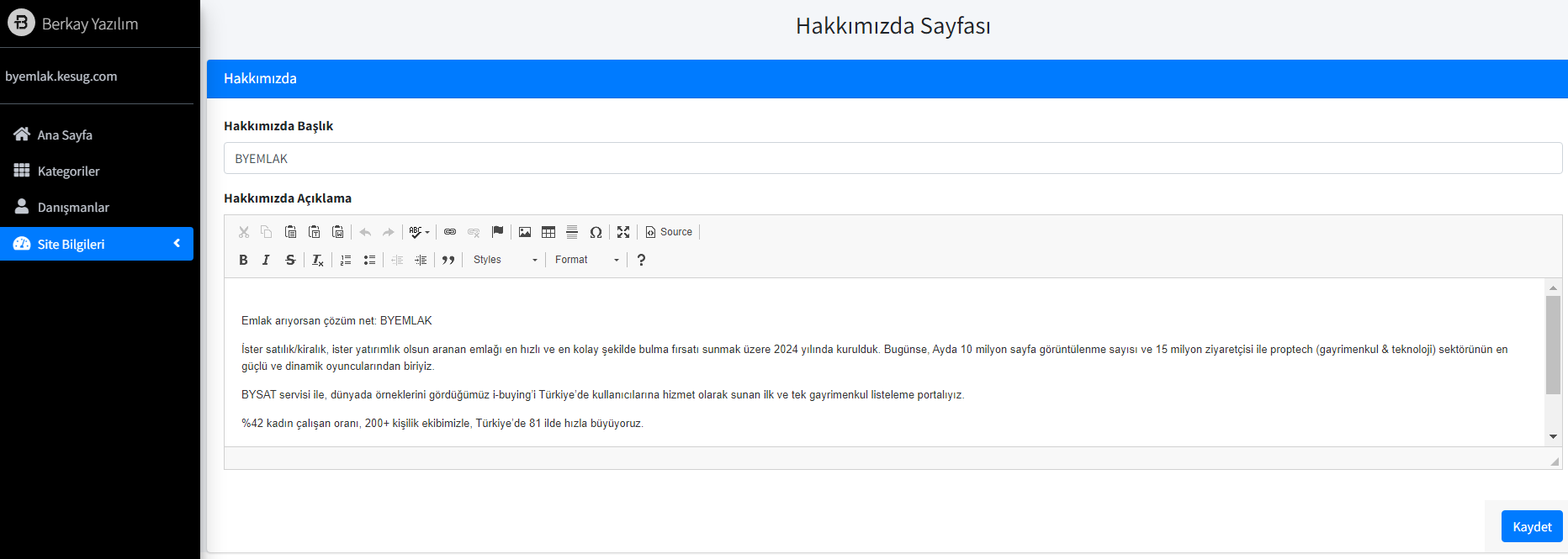This screenshot has height=559, width=1568.
Task: Insert an image into the editor
Action: (525, 232)
